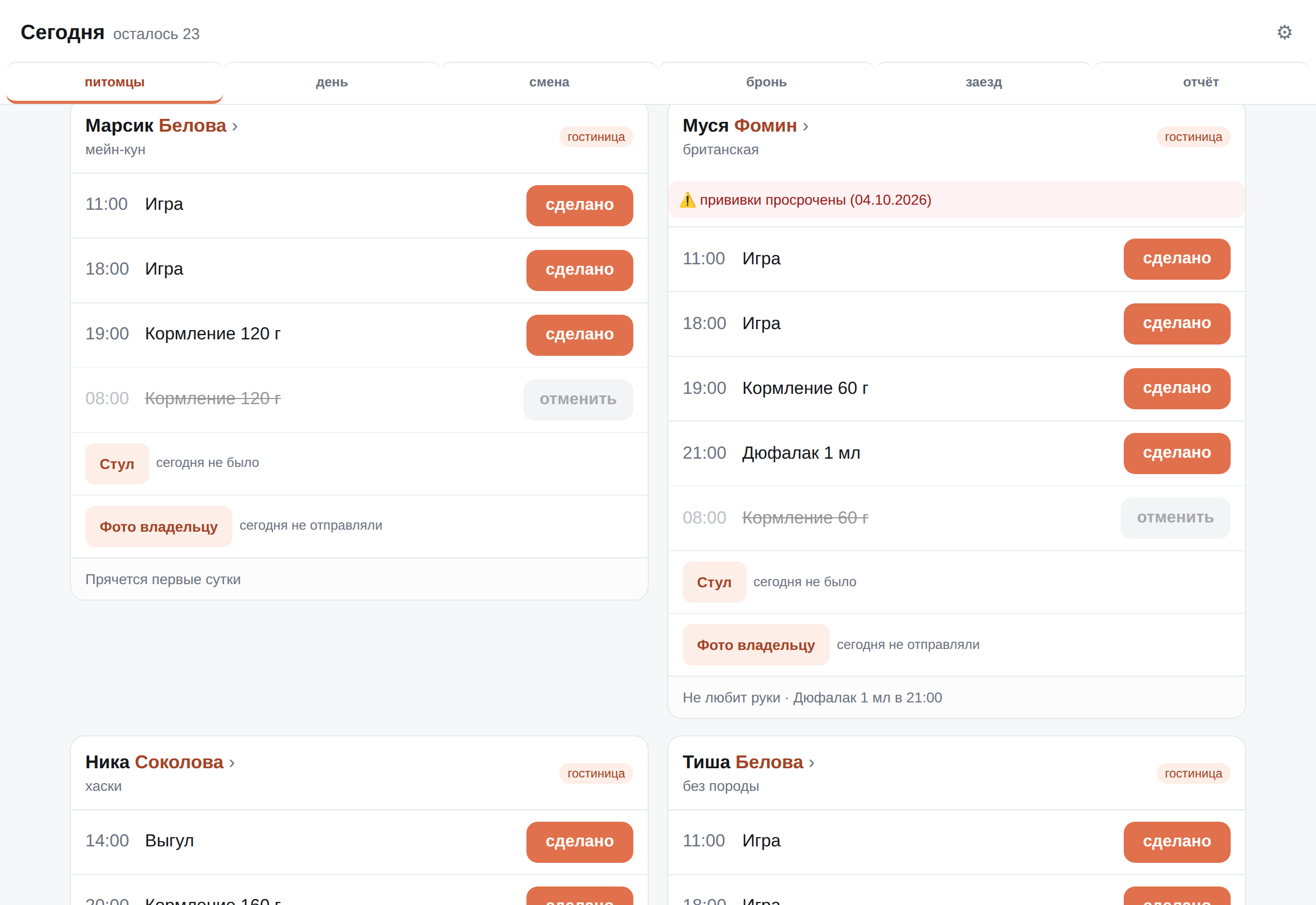Viewport: 1316px width, 905px height.
Task: Undo Марсик 08:00 Кормление with отменить
Action: (x=577, y=400)
